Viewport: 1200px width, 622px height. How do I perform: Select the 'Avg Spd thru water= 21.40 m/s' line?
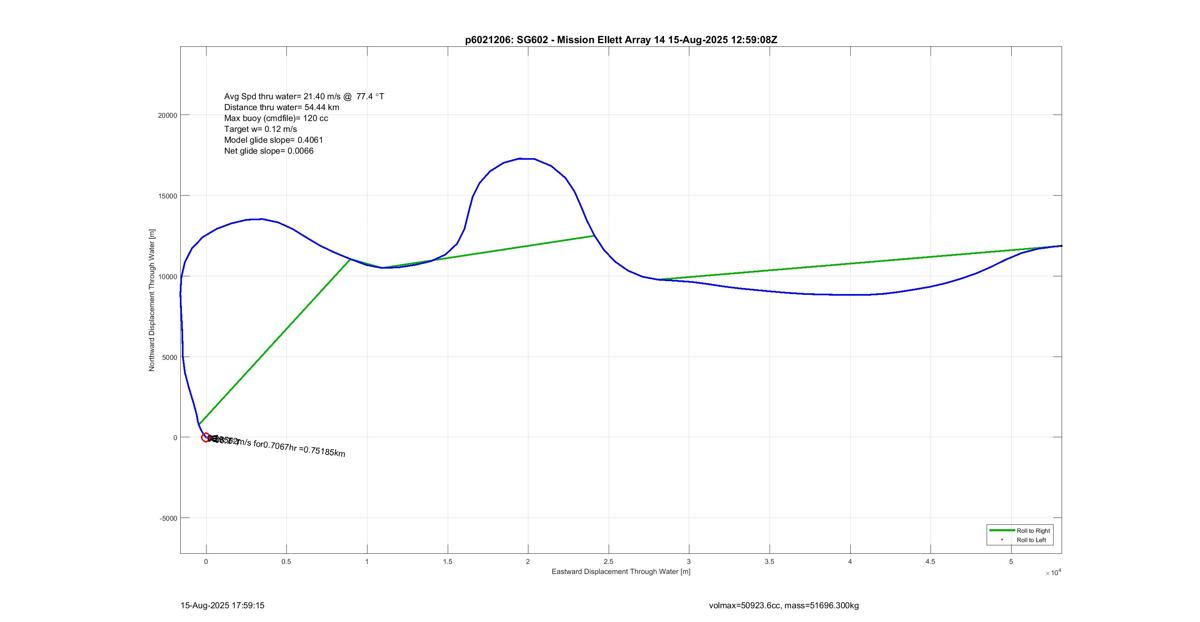[304, 96]
